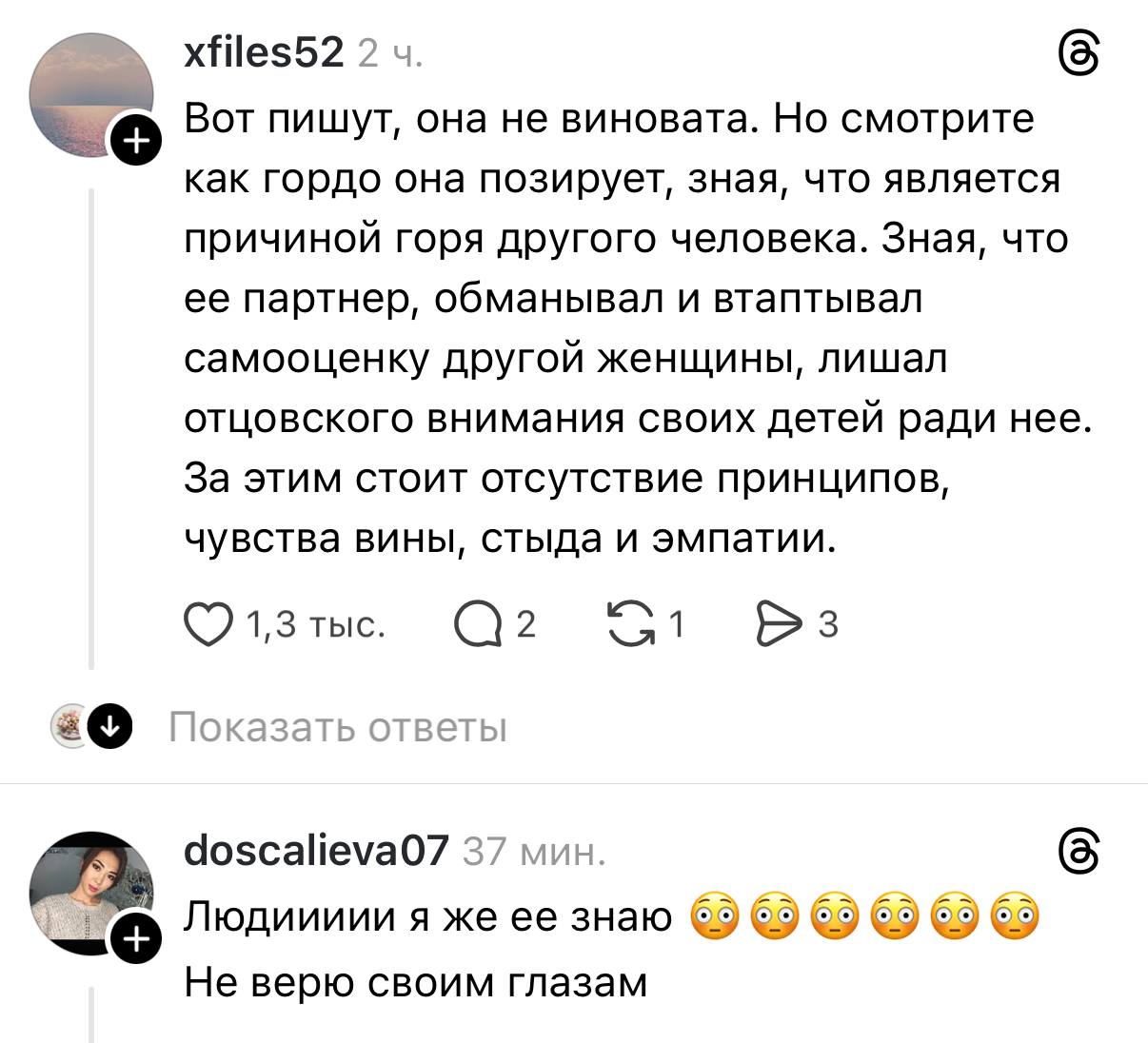
Task: Open the Threads logo beside xfiles52's comment
Action: pyautogui.click(x=1079, y=53)
